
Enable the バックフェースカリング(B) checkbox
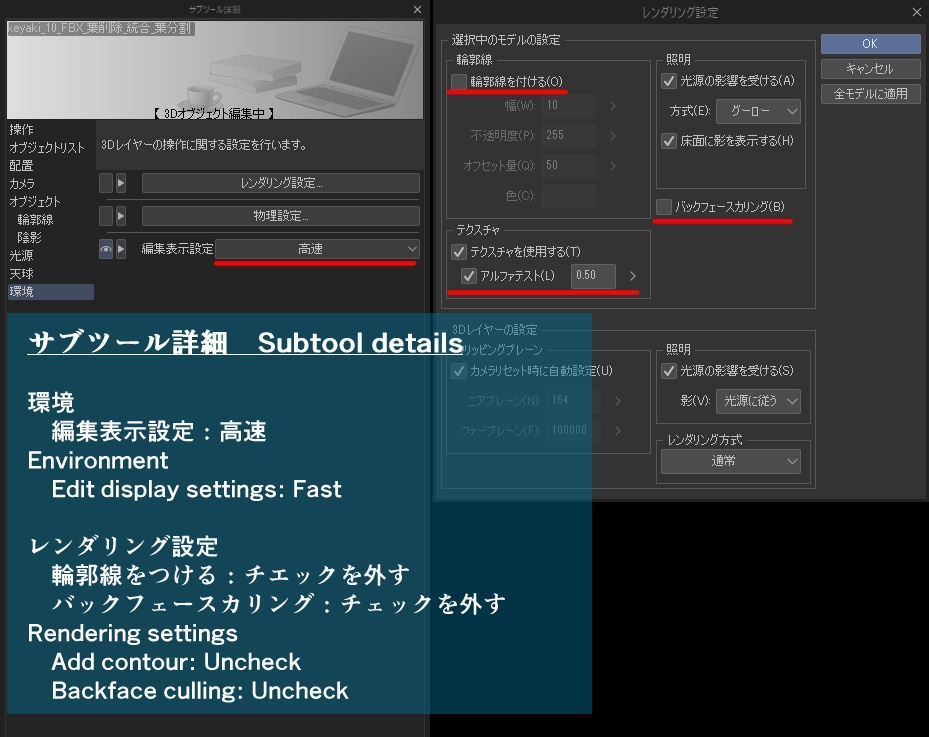[x=662, y=205]
